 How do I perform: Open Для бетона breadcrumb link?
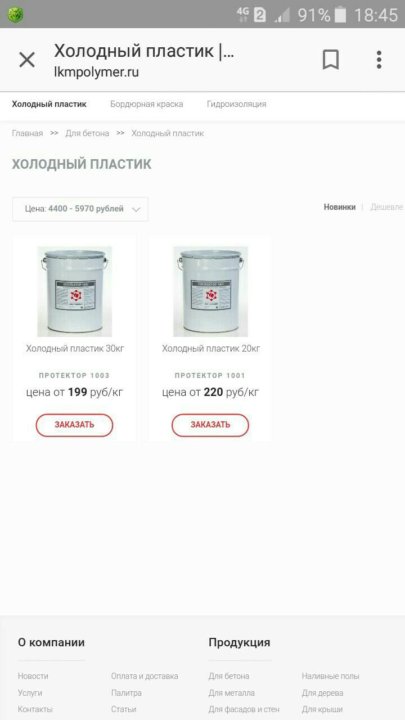pos(87,133)
